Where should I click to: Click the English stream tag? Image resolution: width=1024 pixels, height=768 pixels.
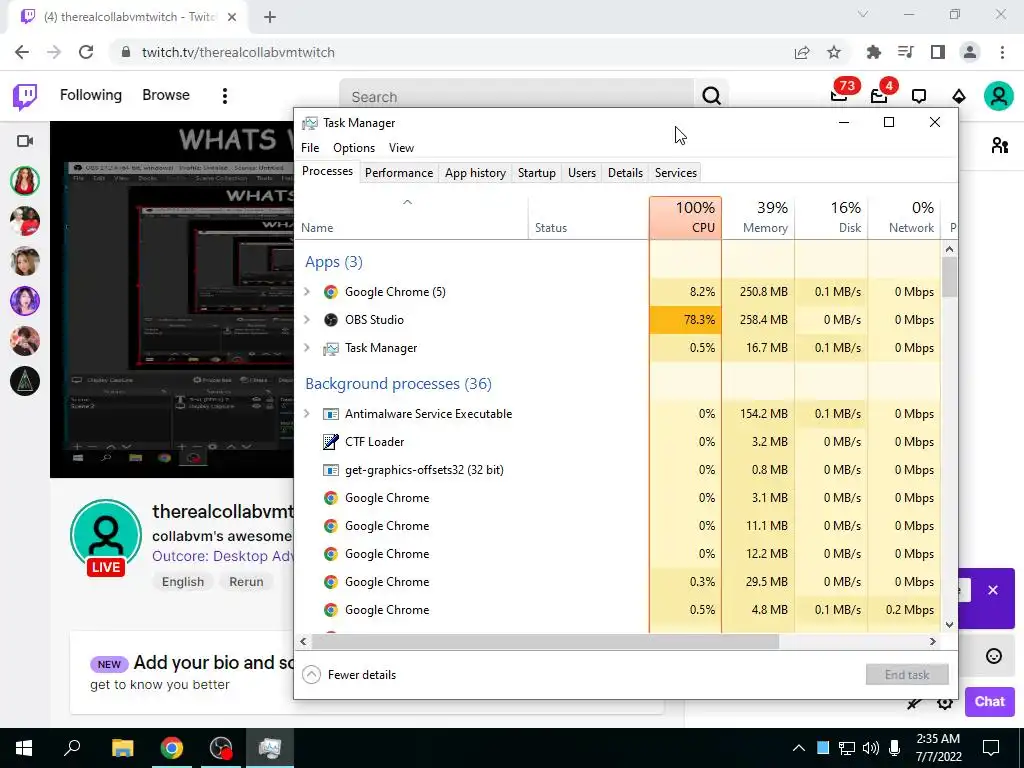tap(183, 582)
